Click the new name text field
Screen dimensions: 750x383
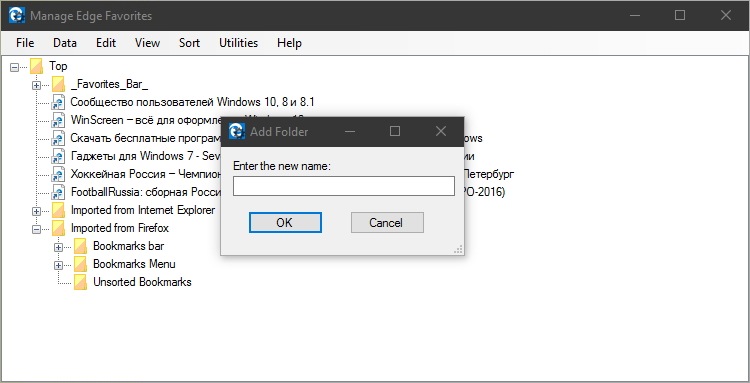click(x=344, y=186)
